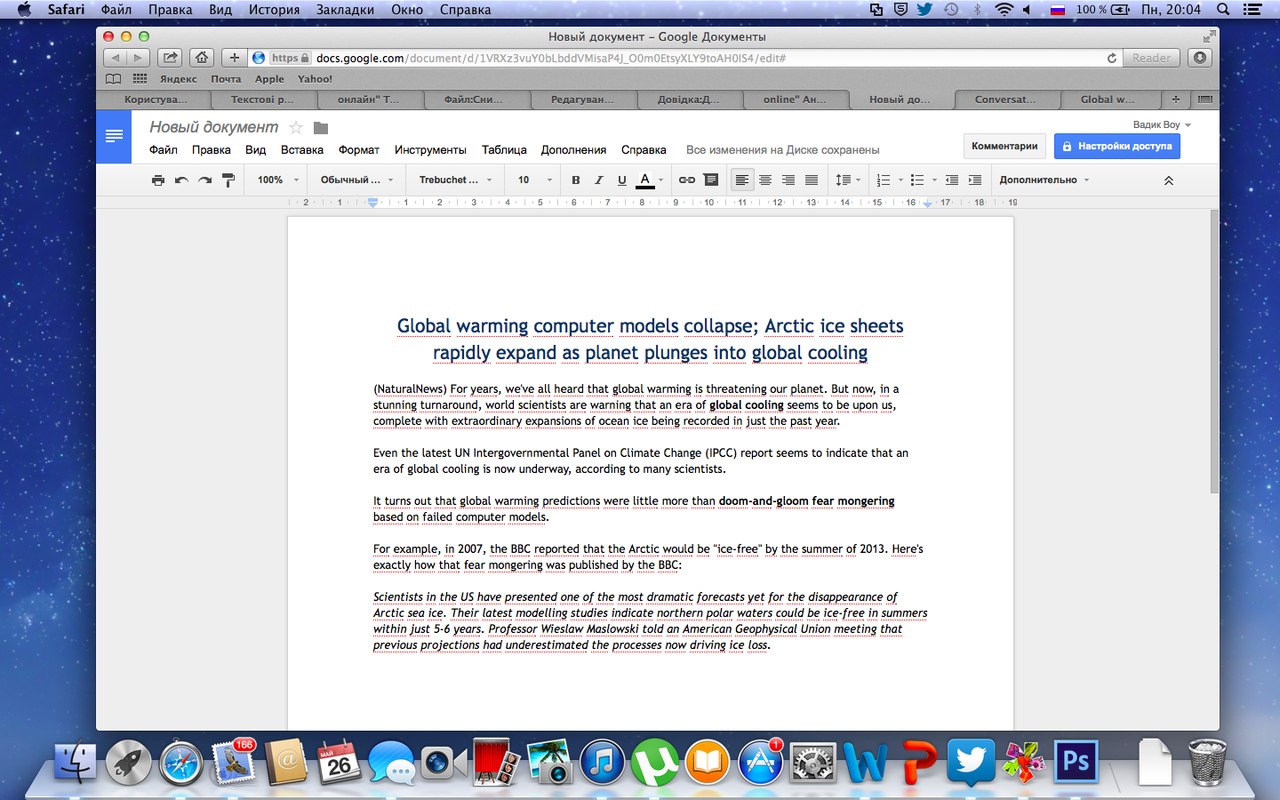Open the Calendar icon in the Dock
The image size is (1280, 800).
pos(338,763)
